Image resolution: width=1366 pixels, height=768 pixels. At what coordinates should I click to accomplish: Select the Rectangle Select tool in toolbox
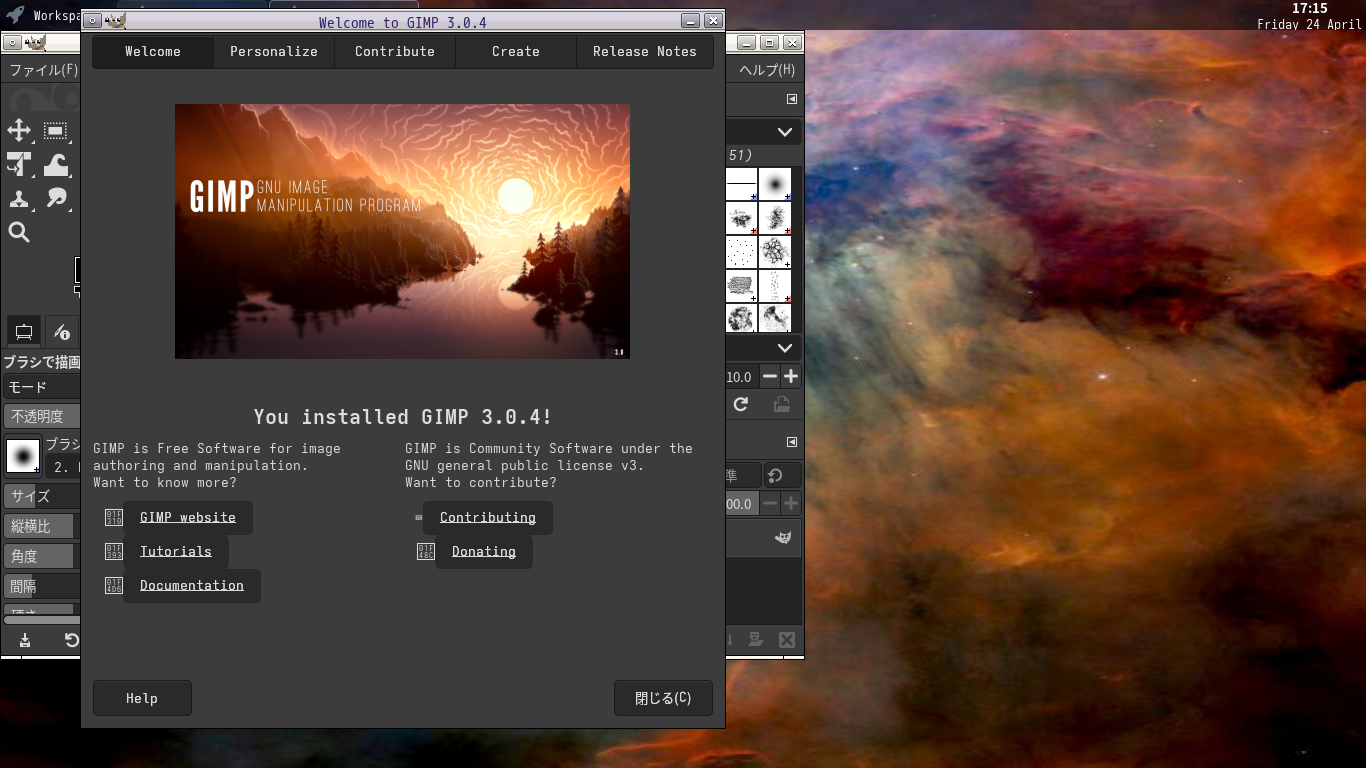(x=56, y=131)
